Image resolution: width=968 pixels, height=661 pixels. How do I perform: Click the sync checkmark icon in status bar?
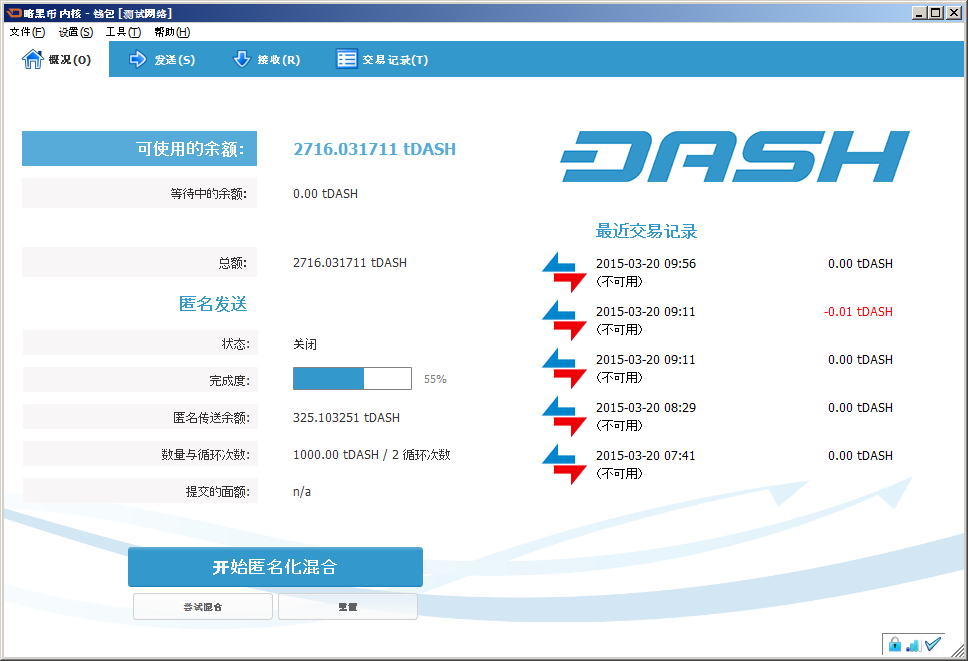tap(933, 644)
